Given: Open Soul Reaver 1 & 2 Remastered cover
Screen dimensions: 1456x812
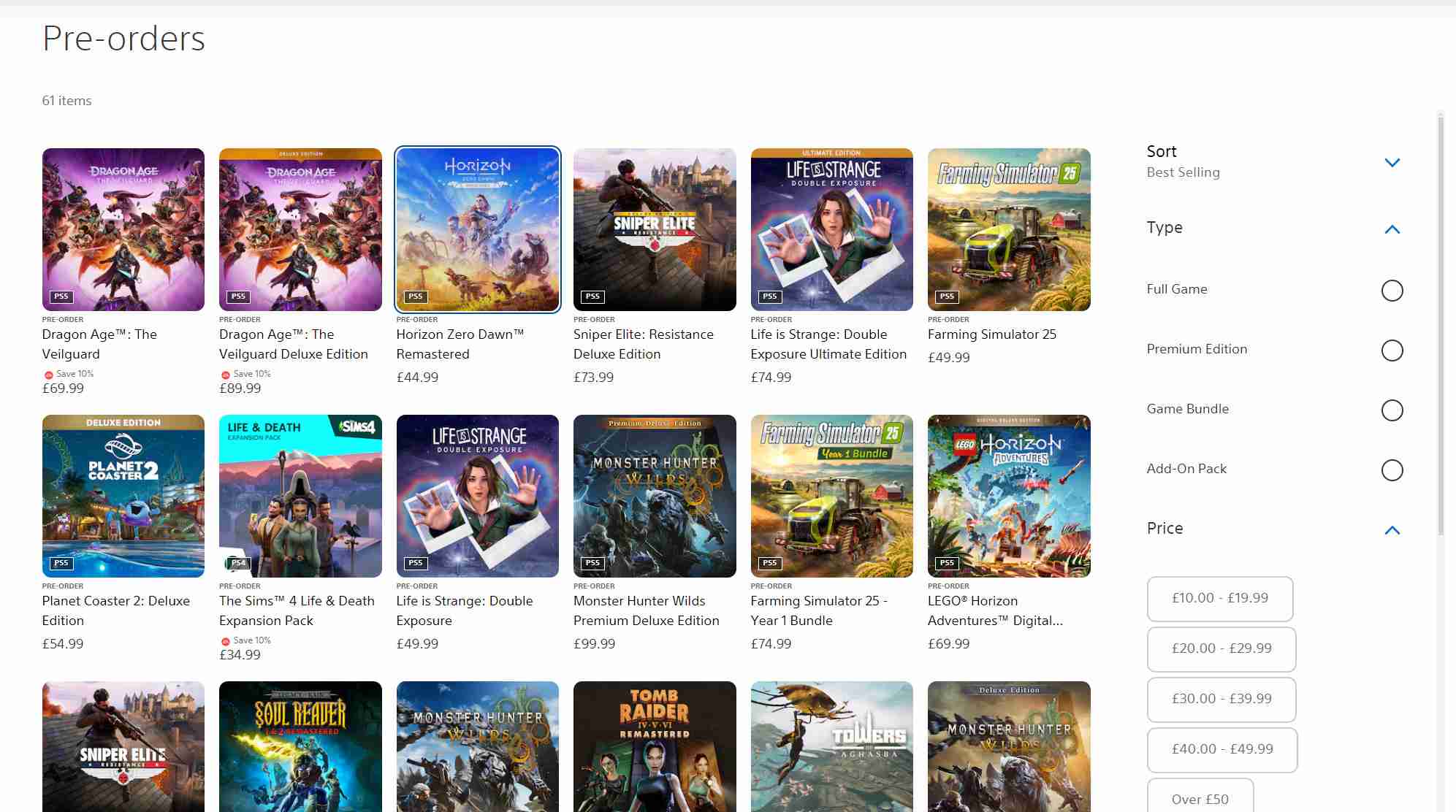Looking at the screenshot, I should [x=300, y=746].
